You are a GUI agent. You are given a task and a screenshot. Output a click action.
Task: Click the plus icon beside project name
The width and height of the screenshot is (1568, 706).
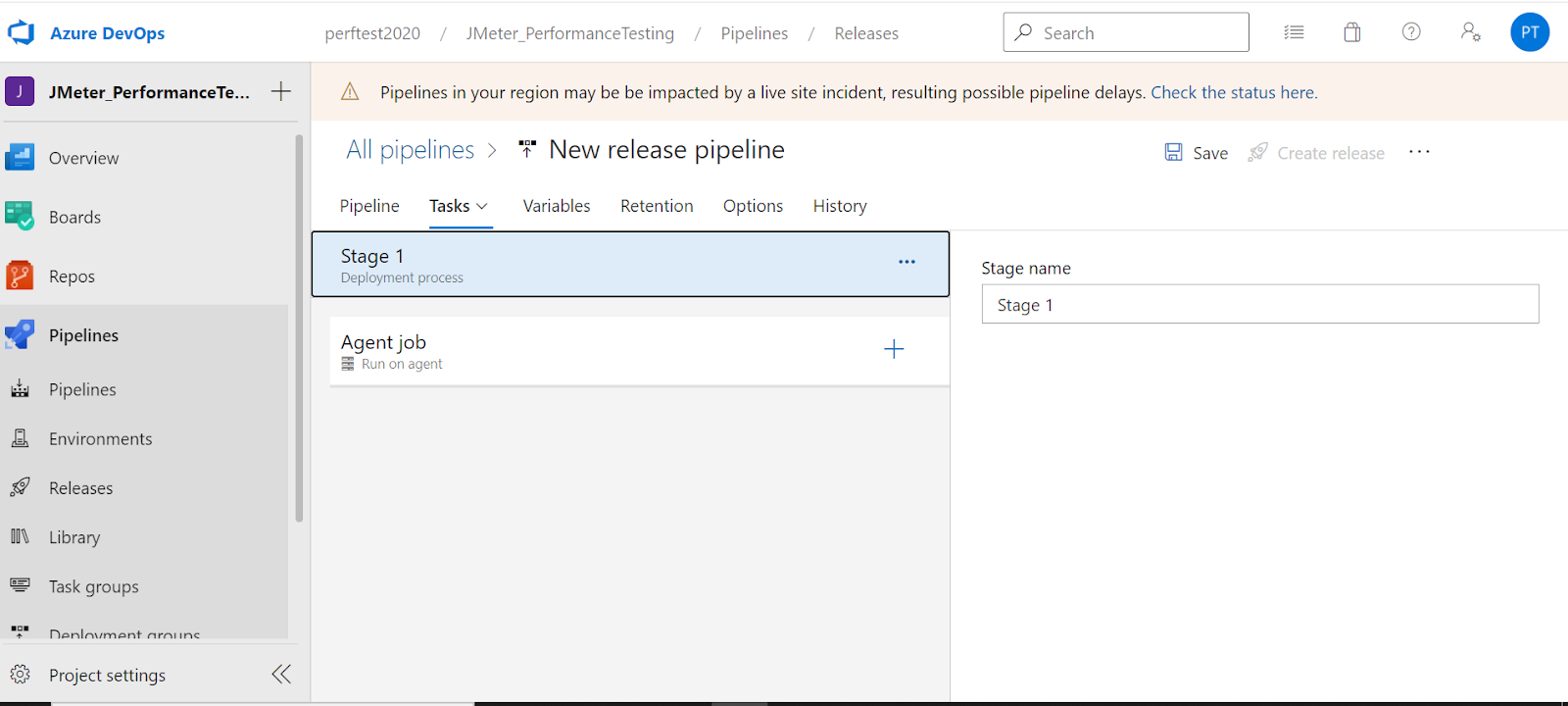click(x=281, y=91)
